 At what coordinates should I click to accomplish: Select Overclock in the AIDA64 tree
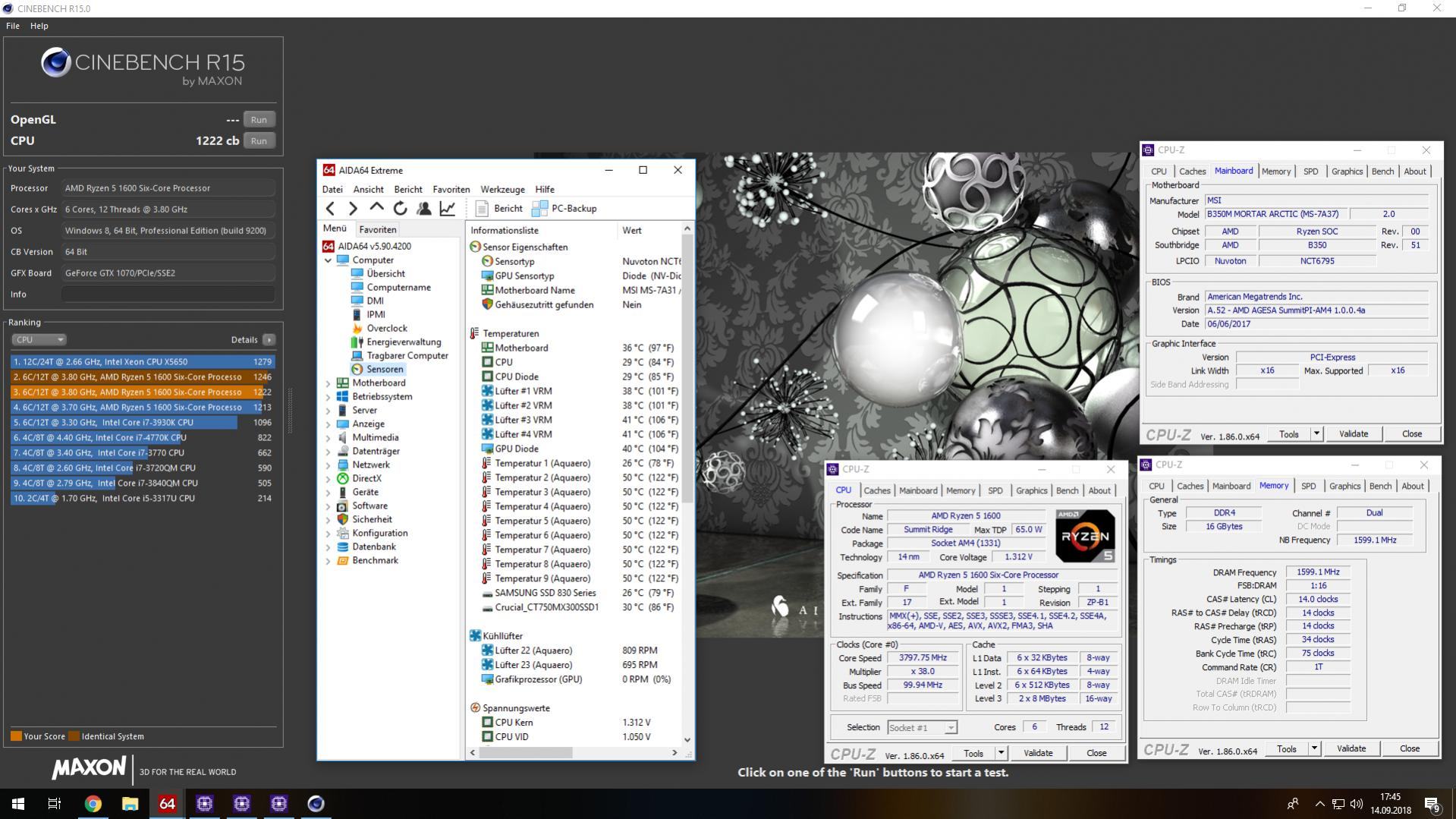click(387, 329)
